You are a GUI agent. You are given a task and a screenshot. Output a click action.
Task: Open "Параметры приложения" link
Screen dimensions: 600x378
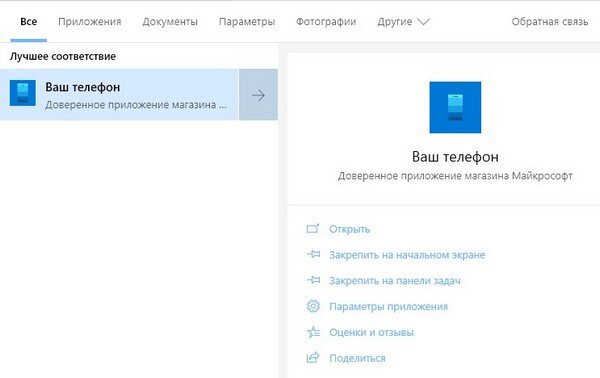pos(388,306)
